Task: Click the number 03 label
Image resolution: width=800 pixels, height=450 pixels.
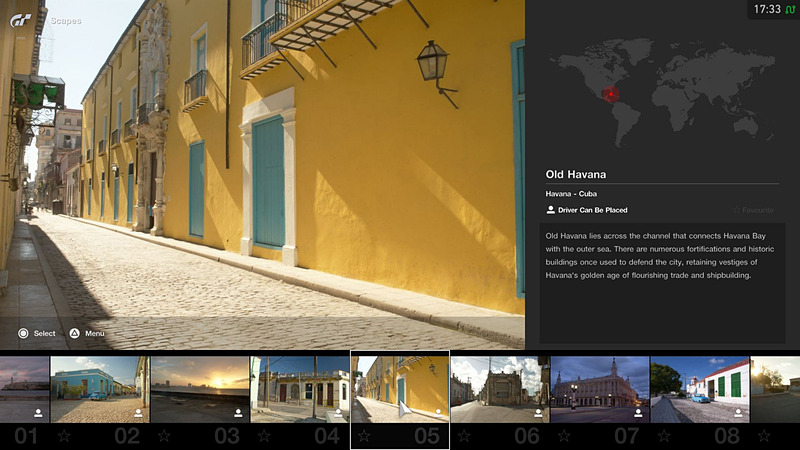Action: (x=227, y=436)
